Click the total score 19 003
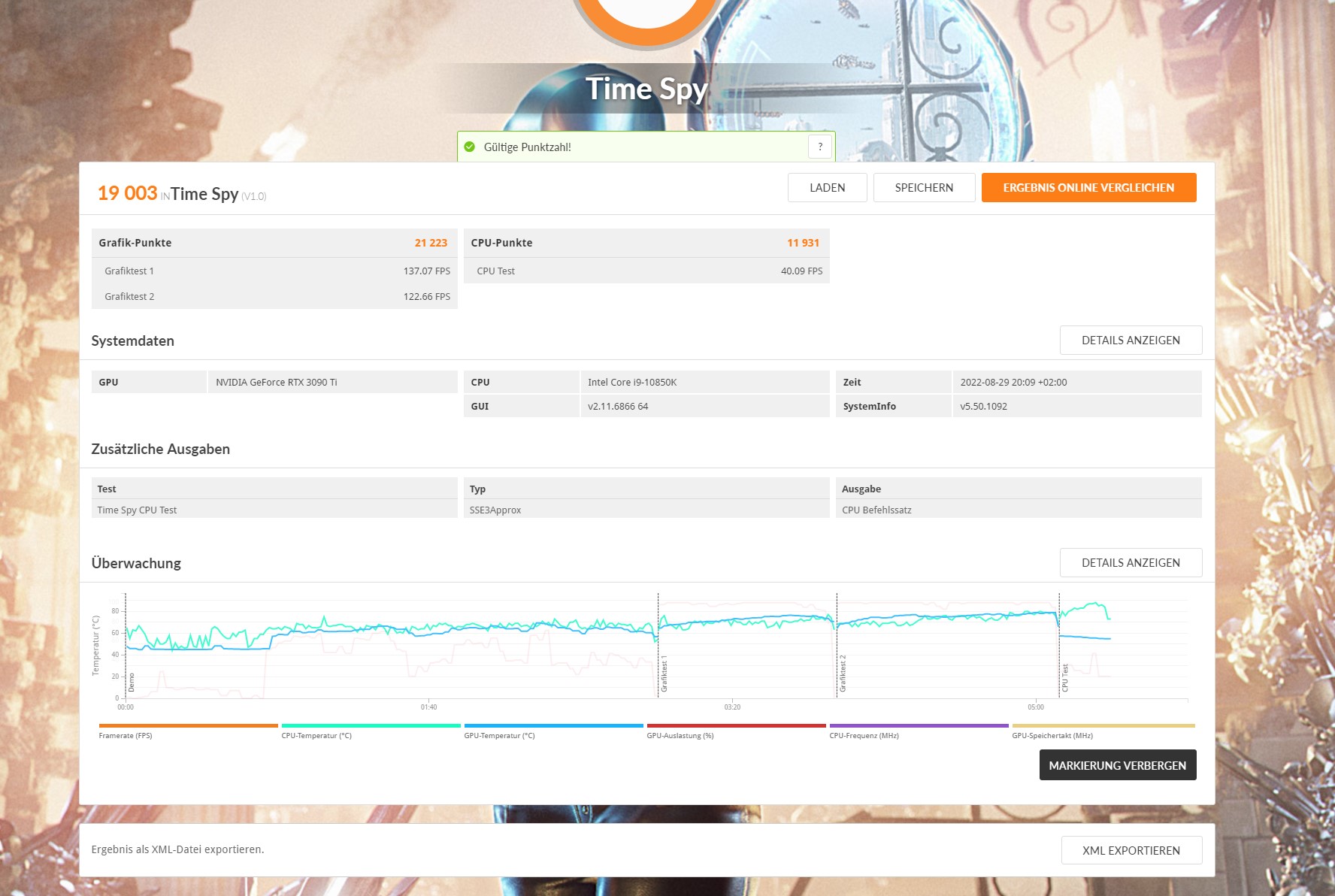Viewport: 1335px width, 896px height. click(127, 193)
